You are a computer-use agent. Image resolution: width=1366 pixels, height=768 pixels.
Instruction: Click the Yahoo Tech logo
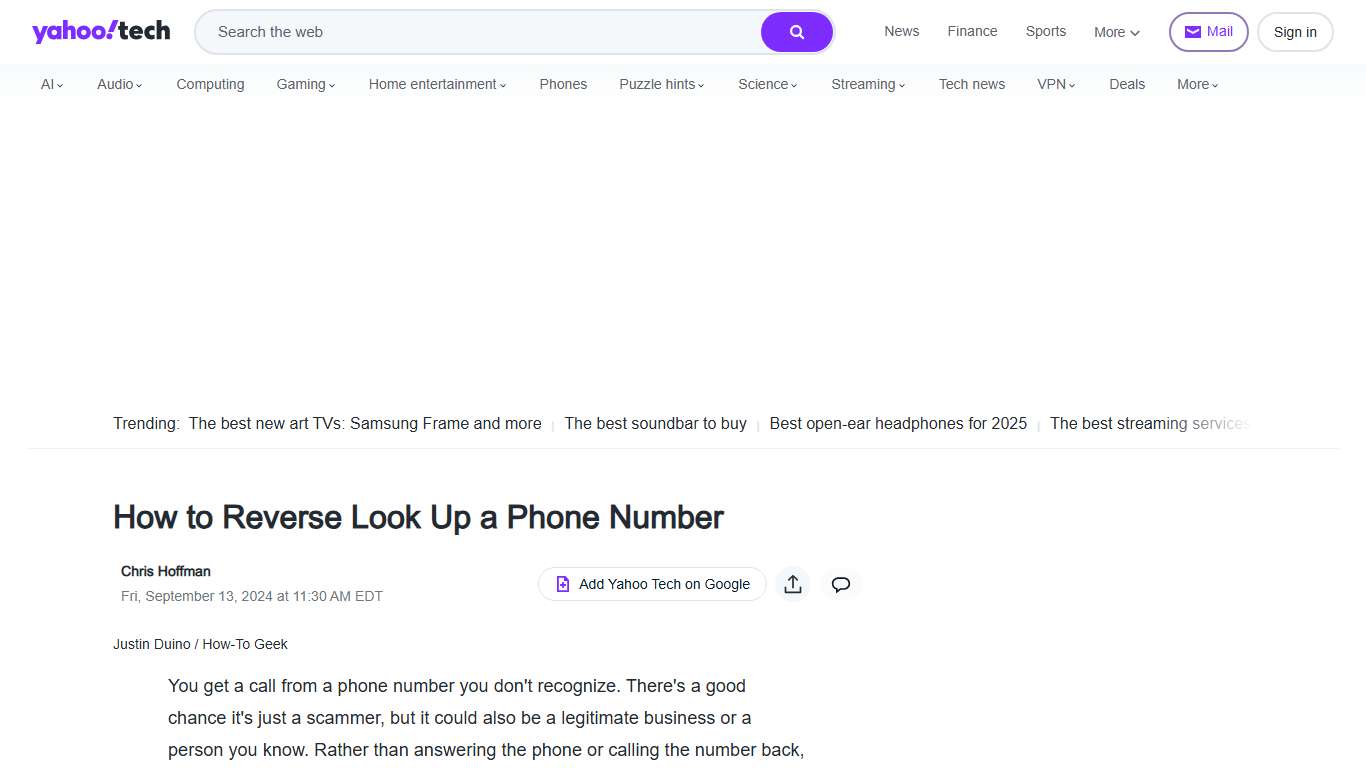[x=100, y=31]
